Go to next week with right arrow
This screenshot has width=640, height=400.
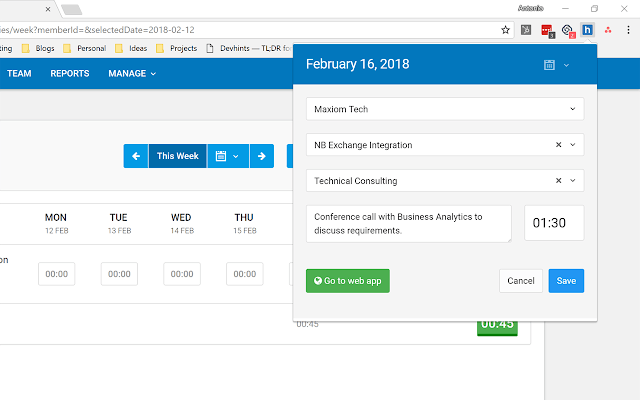pos(262,156)
